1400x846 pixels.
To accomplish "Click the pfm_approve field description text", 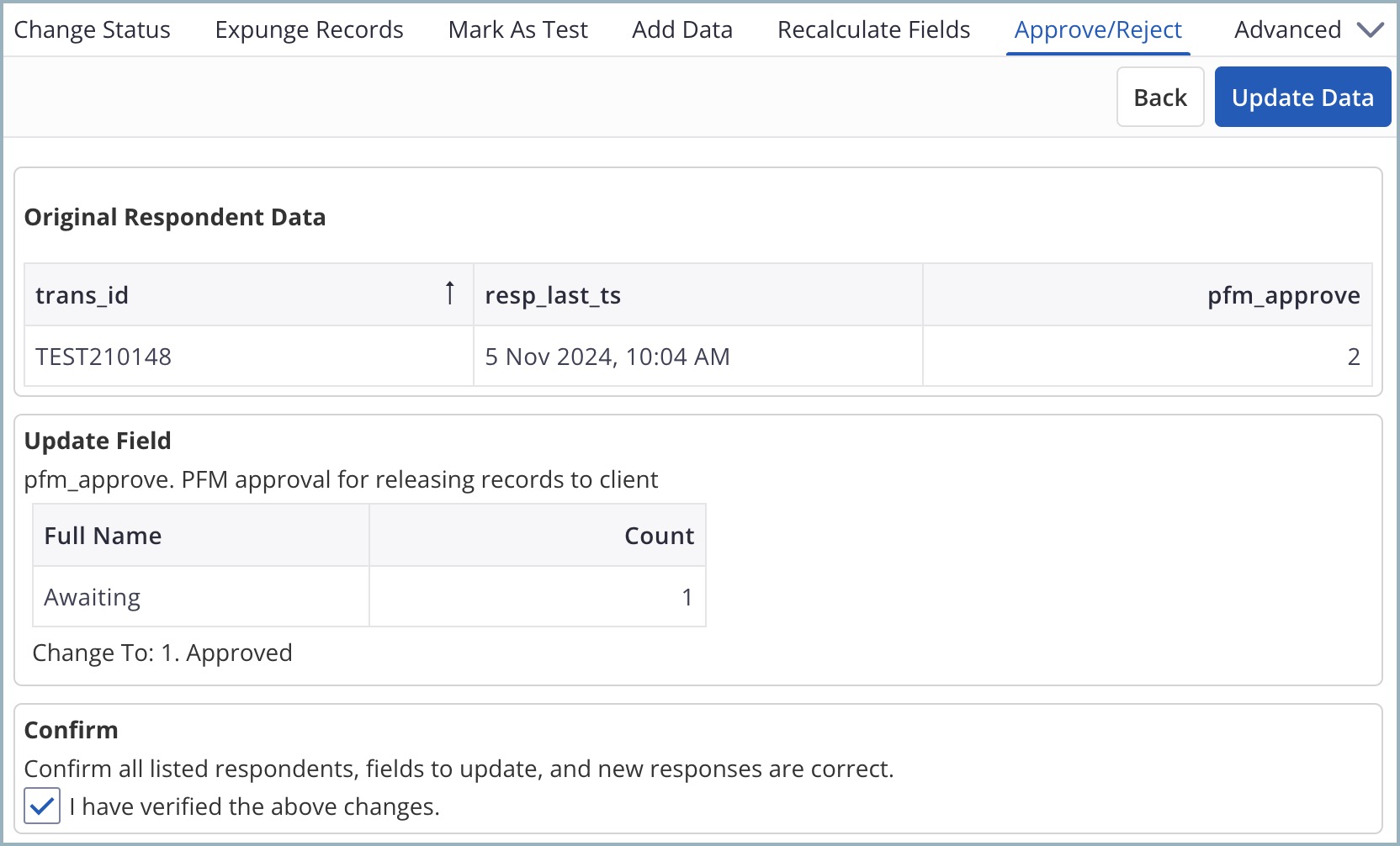I will point(341,479).
